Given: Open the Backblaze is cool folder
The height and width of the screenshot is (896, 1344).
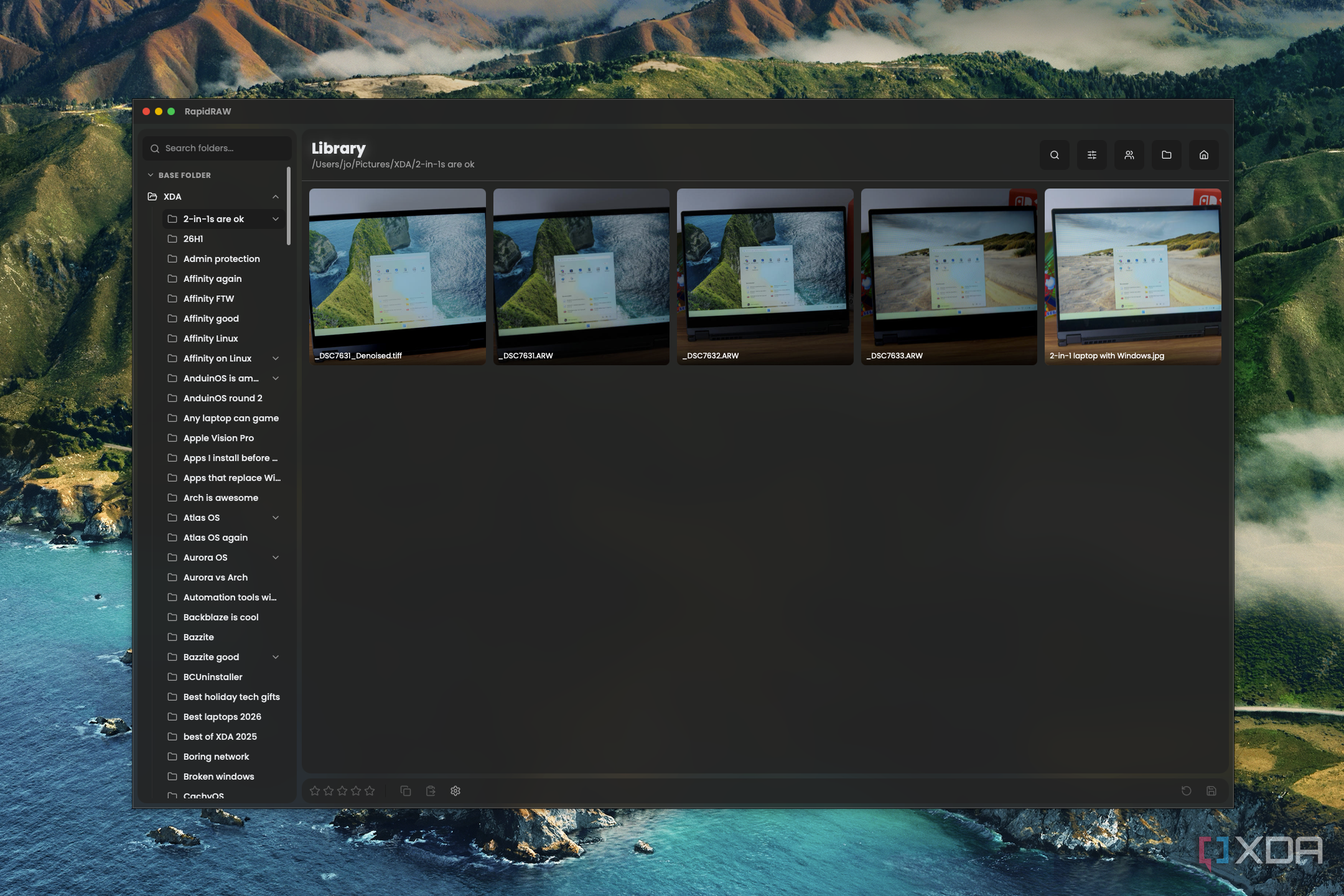Looking at the screenshot, I should (224, 617).
